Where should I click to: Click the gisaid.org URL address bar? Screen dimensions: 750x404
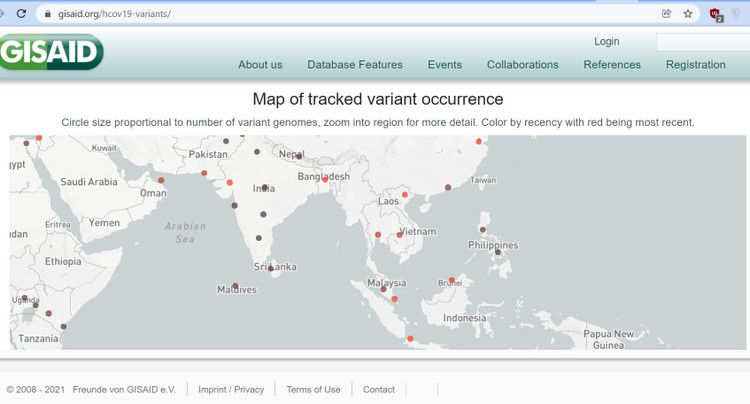[300, 14]
